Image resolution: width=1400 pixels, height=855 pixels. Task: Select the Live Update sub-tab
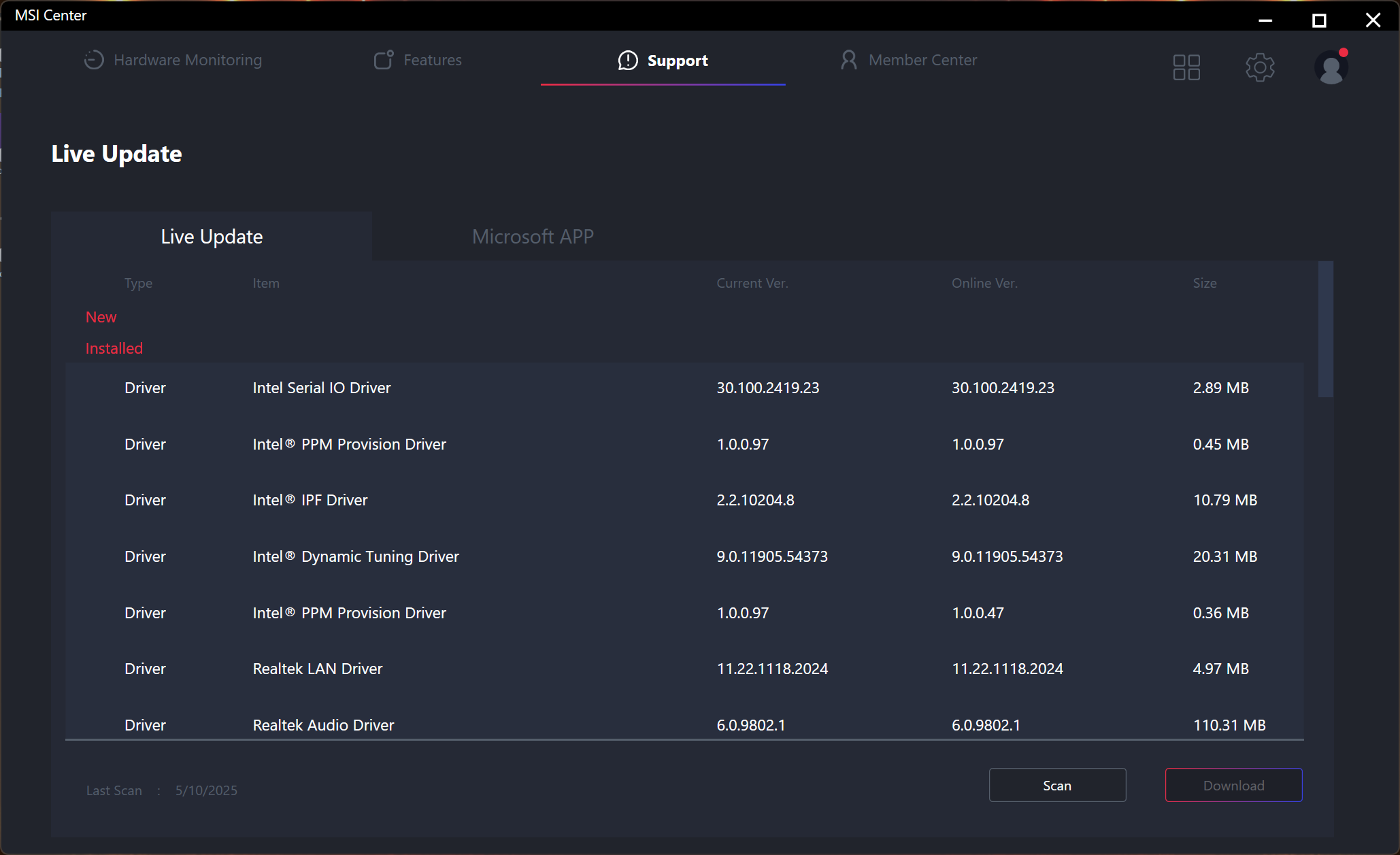[212, 237]
